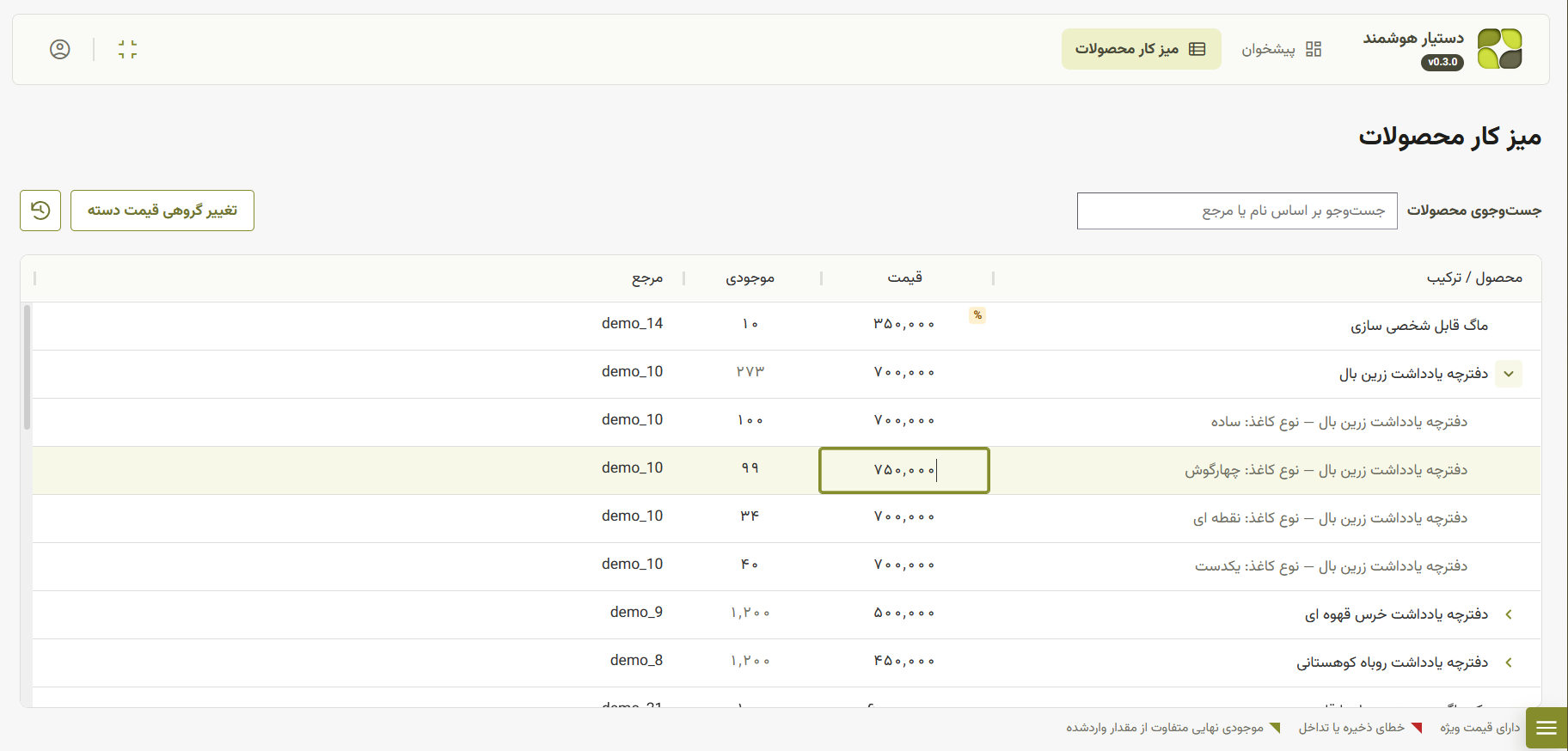This screenshot has width=1568, height=751.
Task: Click stock value ۳۴ in the نقطه ای row
Action: tap(750, 516)
